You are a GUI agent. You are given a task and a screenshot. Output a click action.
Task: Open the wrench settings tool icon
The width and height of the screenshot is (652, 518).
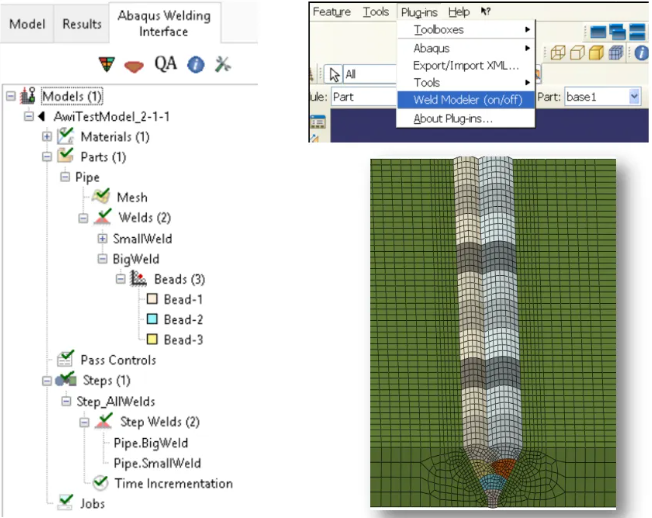tap(222, 64)
